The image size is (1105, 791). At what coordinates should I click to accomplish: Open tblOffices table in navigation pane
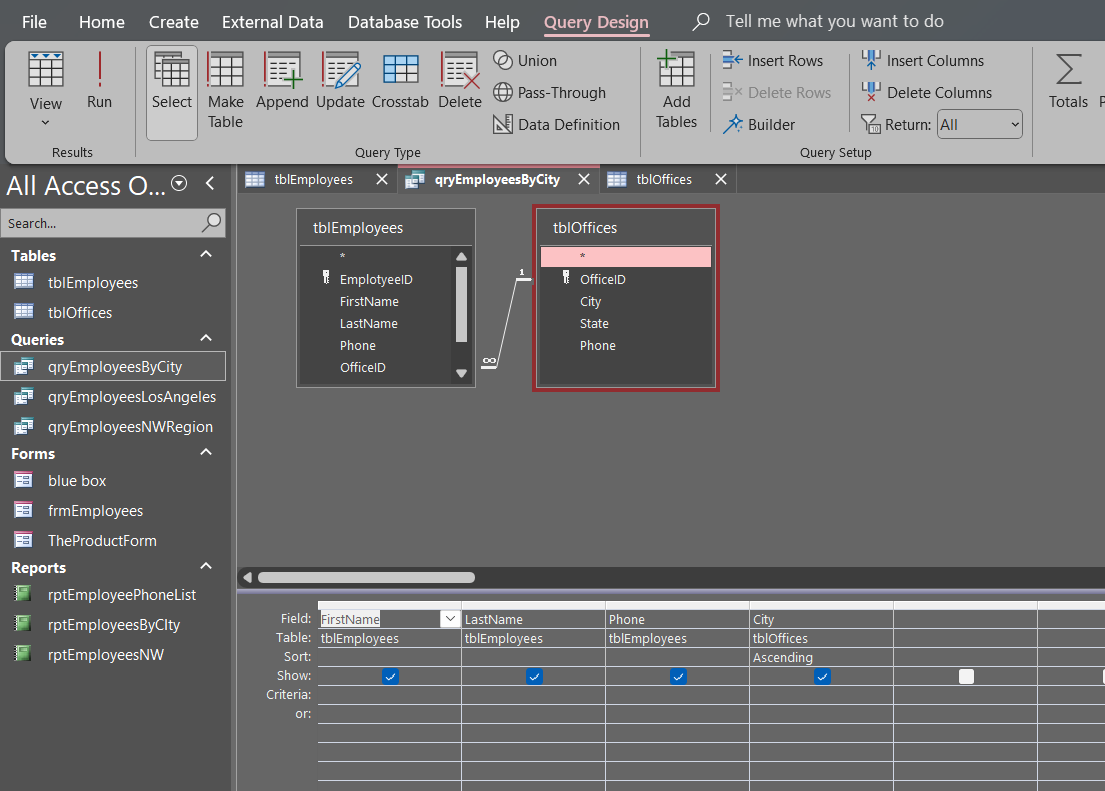tap(80, 312)
